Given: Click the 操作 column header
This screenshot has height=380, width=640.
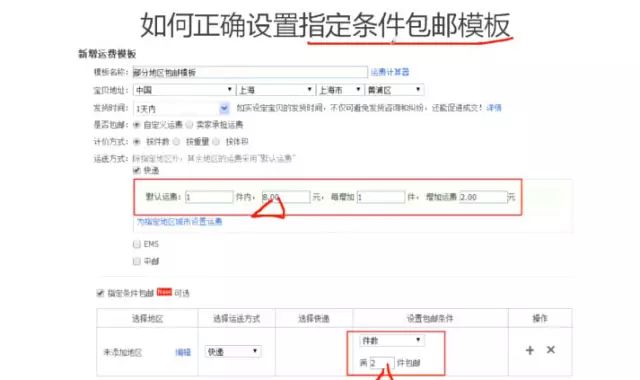Looking at the screenshot, I should (540, 318).
